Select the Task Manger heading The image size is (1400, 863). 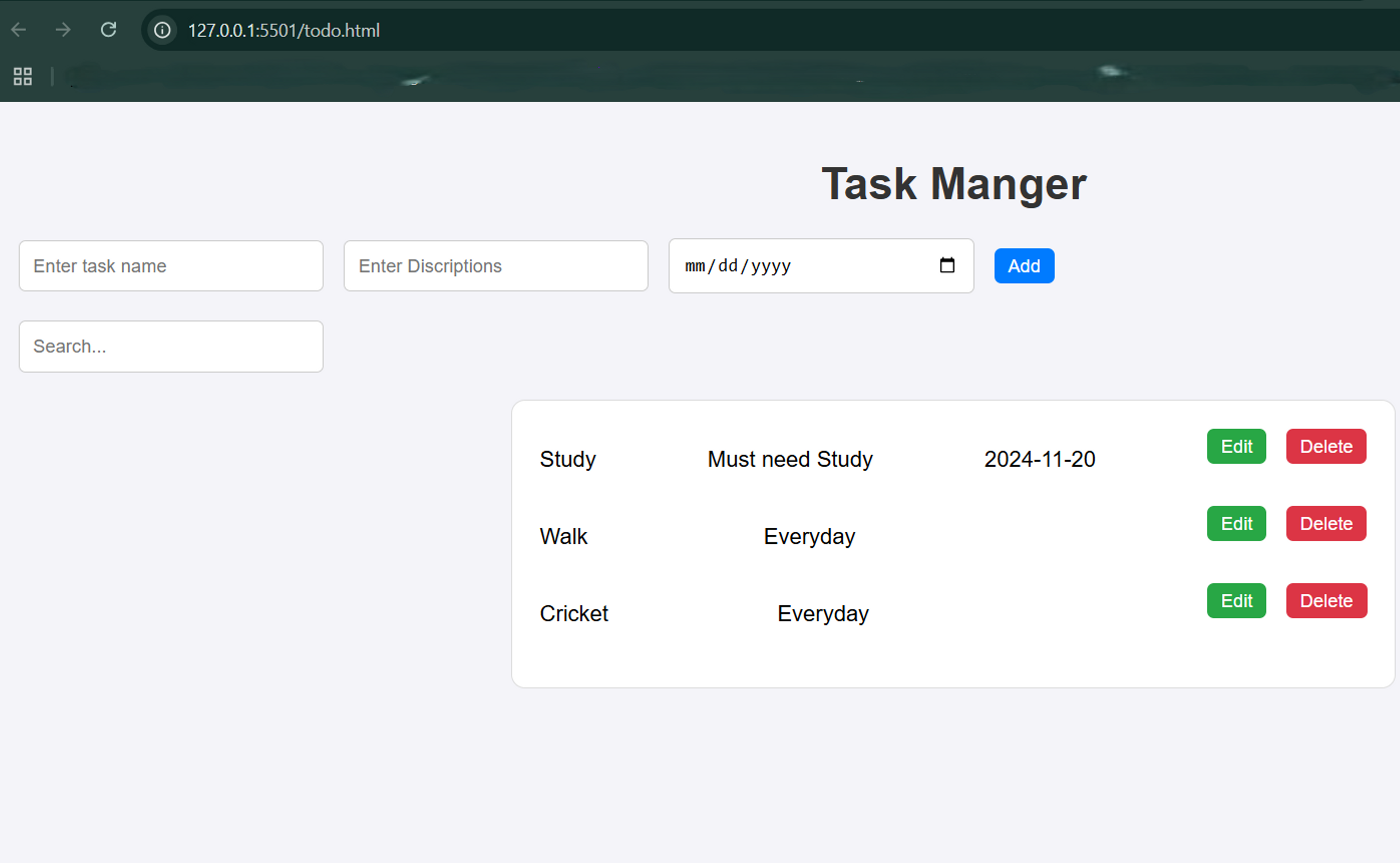(x=953, y=184)
